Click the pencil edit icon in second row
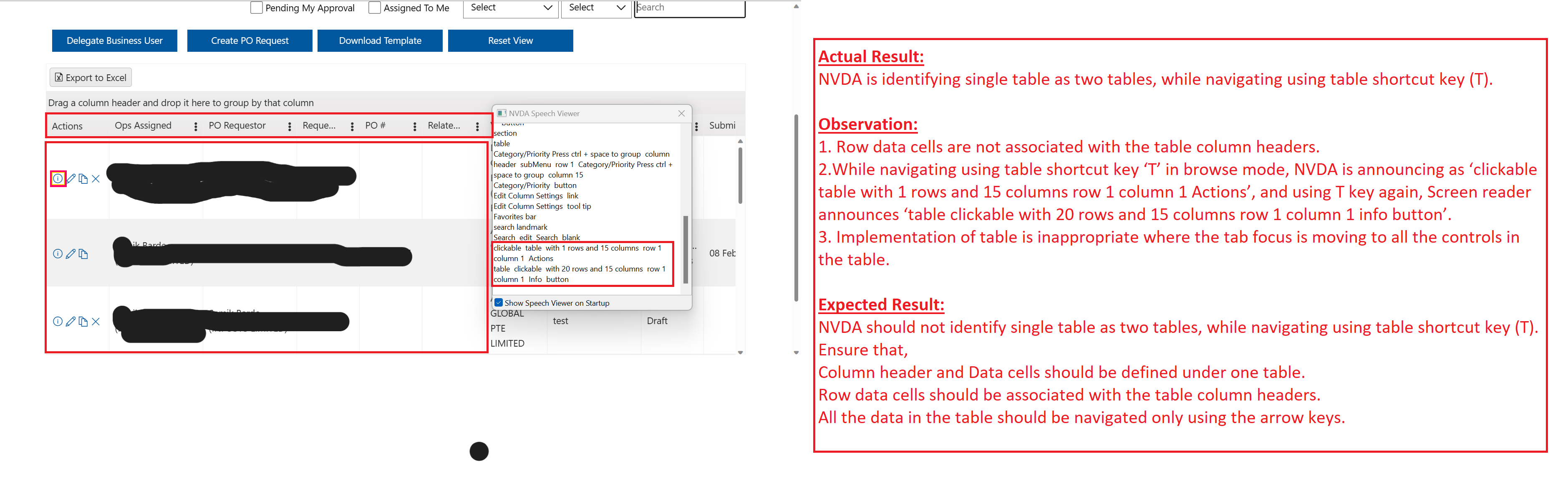This screenshot has height=502, width=1568. click(71, 254)
